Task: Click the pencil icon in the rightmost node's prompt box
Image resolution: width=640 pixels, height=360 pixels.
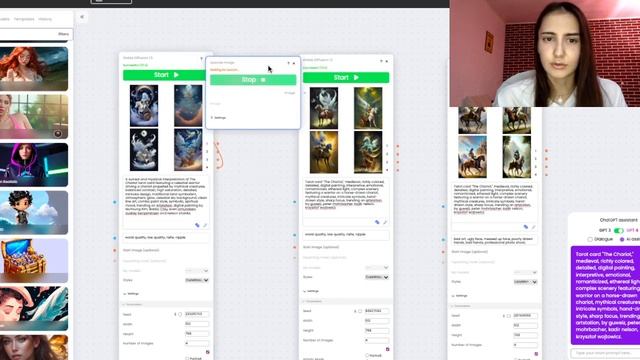Action: click(x=533, y=227)
